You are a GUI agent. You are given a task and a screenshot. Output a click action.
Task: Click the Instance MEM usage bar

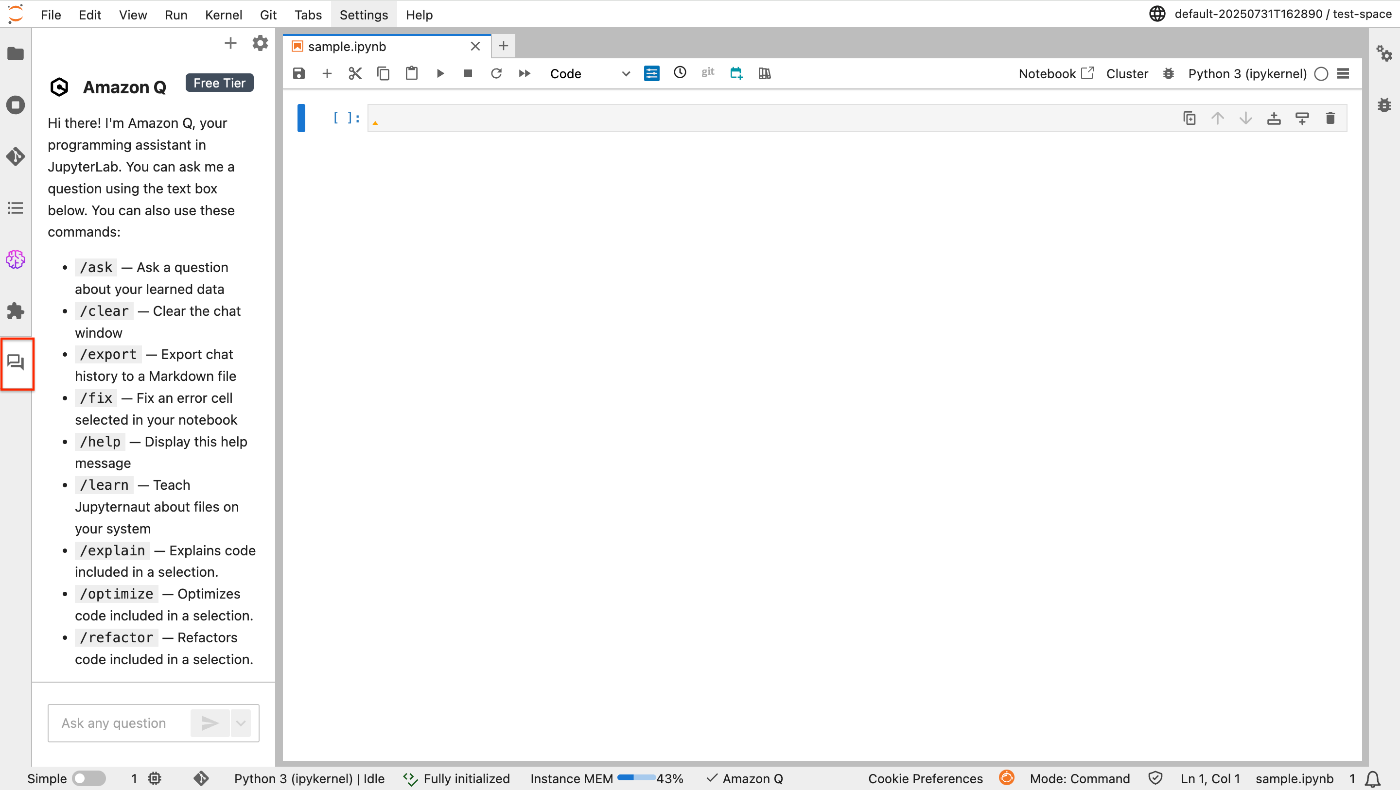(636, 777)
